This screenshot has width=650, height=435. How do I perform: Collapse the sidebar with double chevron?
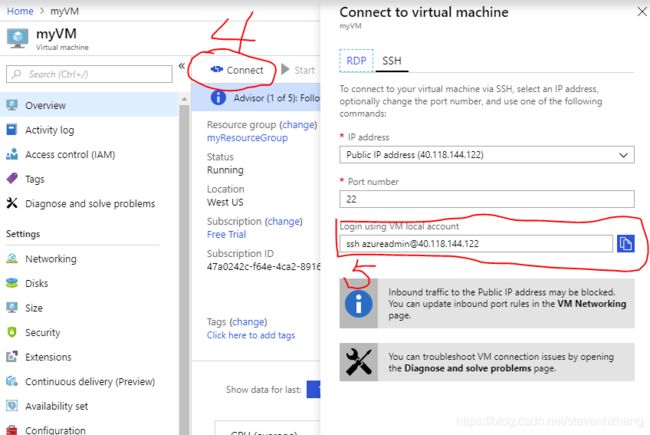(x=182, y=66)
